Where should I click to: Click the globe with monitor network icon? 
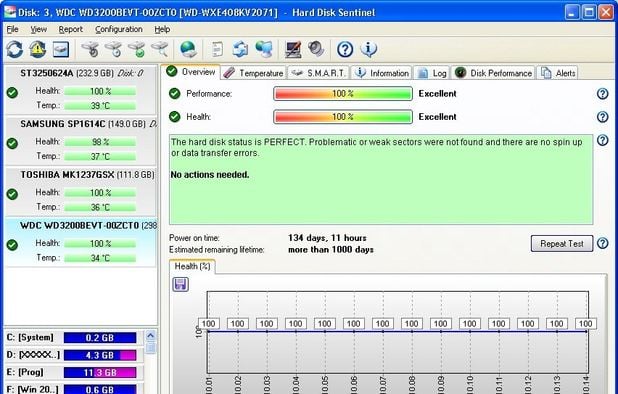[264, 49]
